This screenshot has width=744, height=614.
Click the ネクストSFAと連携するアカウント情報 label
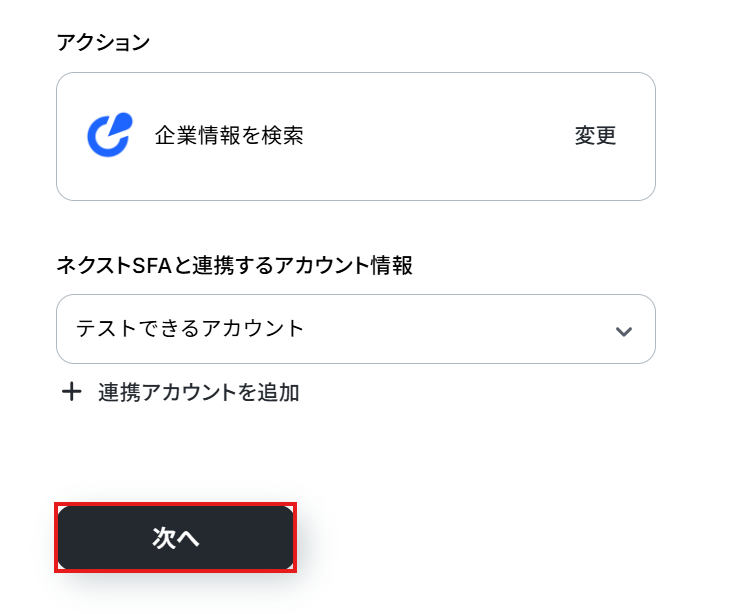[x=235, y=265]
